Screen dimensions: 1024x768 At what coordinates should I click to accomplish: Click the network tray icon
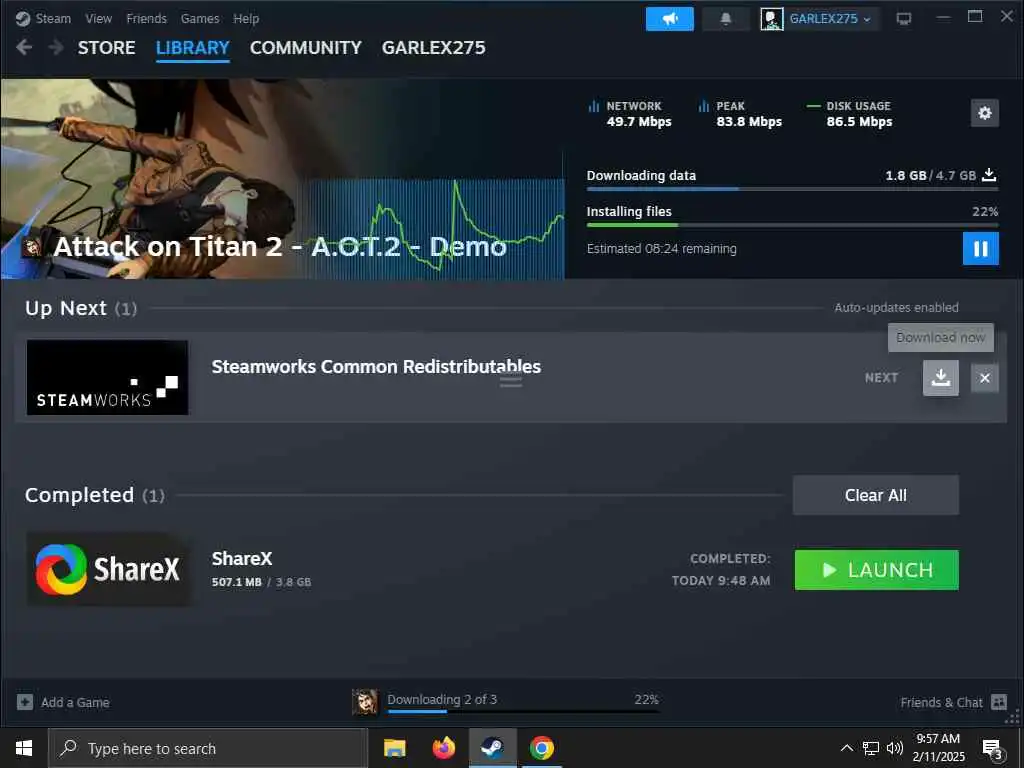click(x=871, y=748)
